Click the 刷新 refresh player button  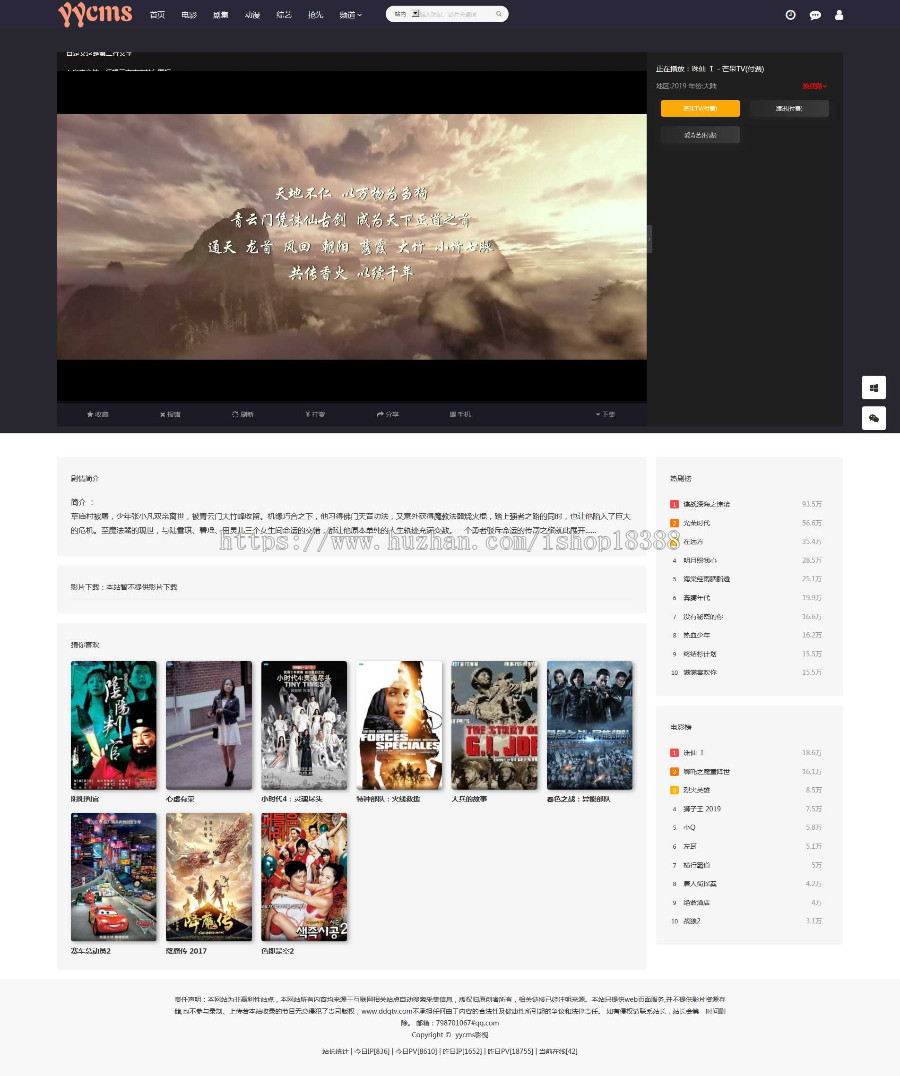click(x=243, y=414)
